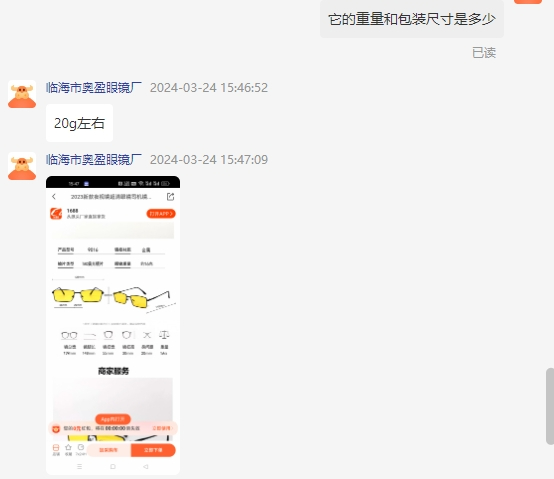Open sender name 临海市奥盈眼镜厂 above screenshot image
This screenshot has height=479, width=554.
[x=94, y=160]
